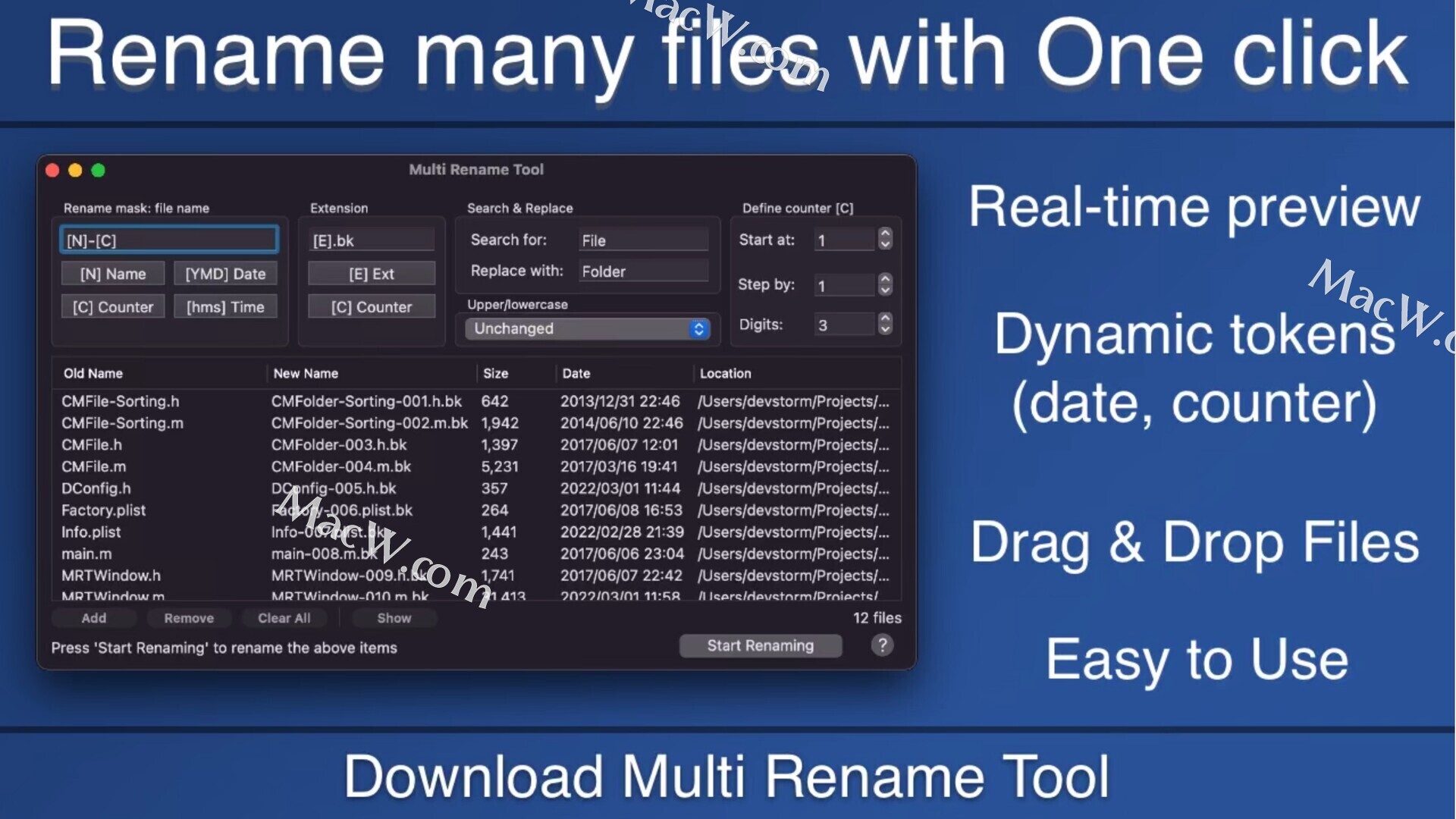Insert the [hms] Time token
The image size is (1456, 819).
(x=225, y=306)
